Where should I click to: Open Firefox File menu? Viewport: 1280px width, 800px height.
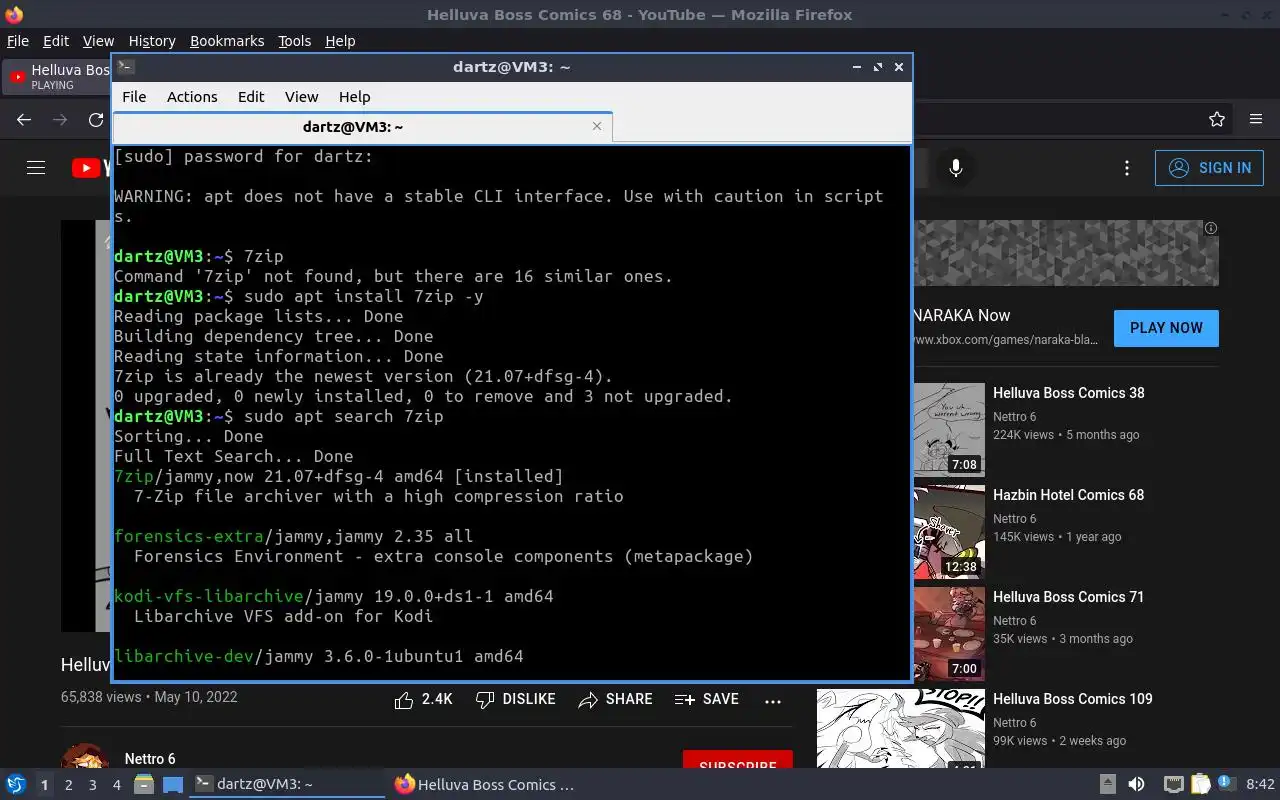tap(18, 41)
